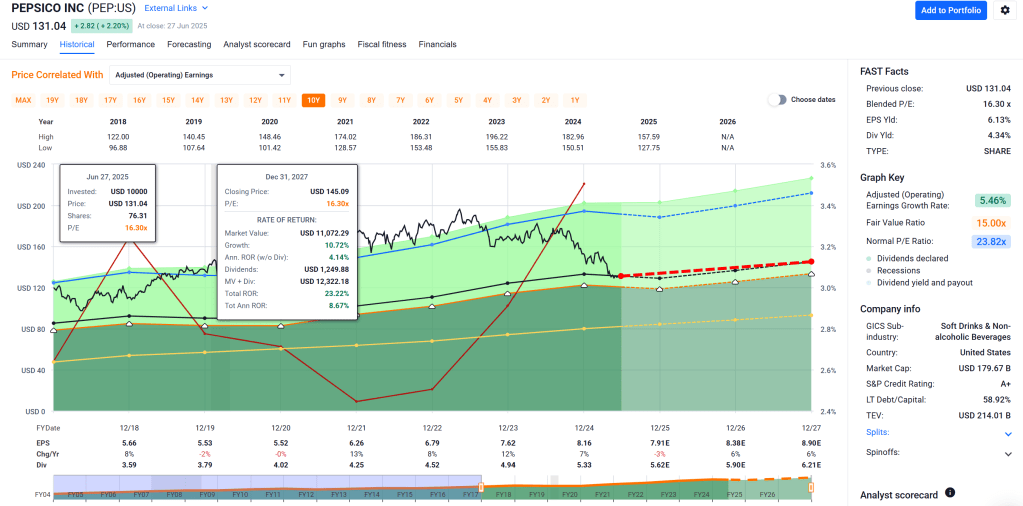
Task: Switch to the Performance tab
Action: click(130, 45)
